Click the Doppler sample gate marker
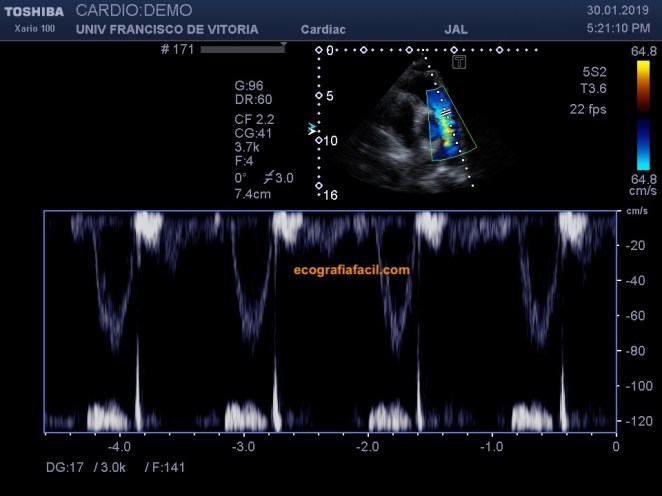The image size is (662, 496). point(446,114)
